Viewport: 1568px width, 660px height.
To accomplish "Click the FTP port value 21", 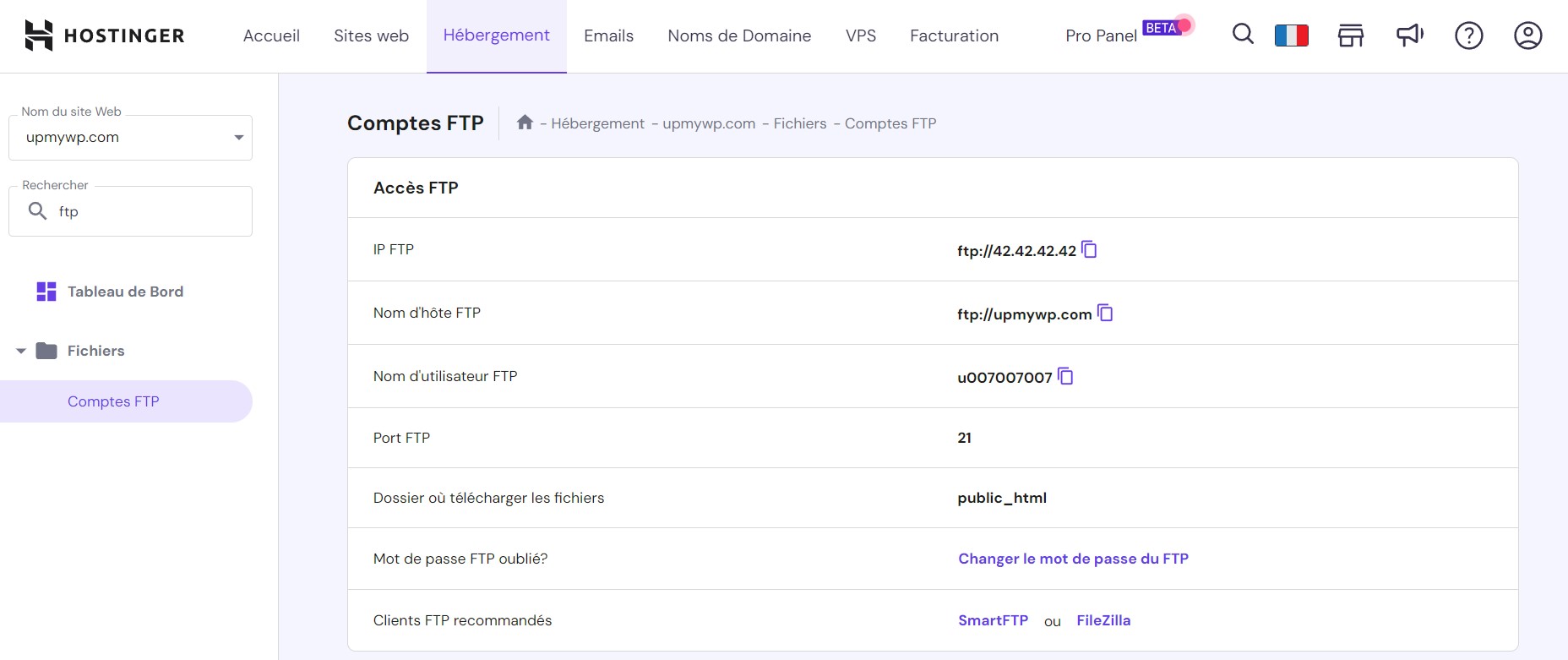I will (964, 438).
